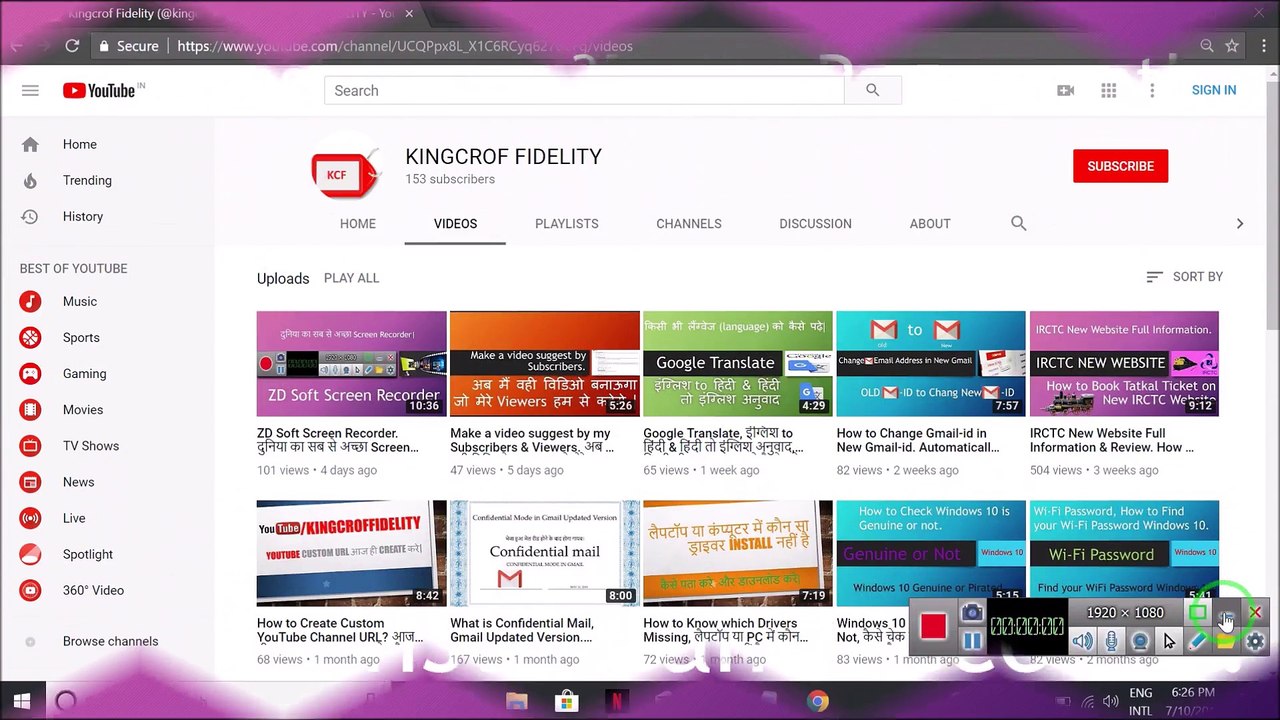Open 'How to Create Custom YouTube Channel URL' title

coord(339,630)
